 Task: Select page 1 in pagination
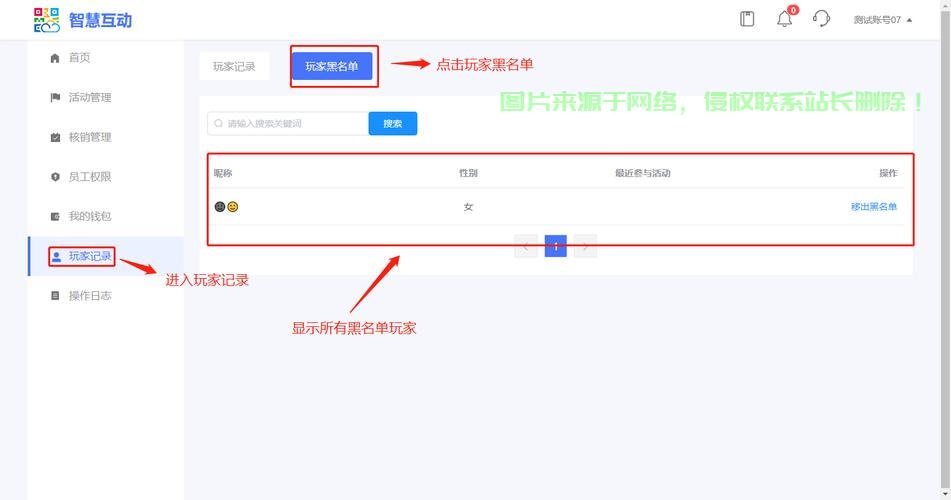pos(556,246)
